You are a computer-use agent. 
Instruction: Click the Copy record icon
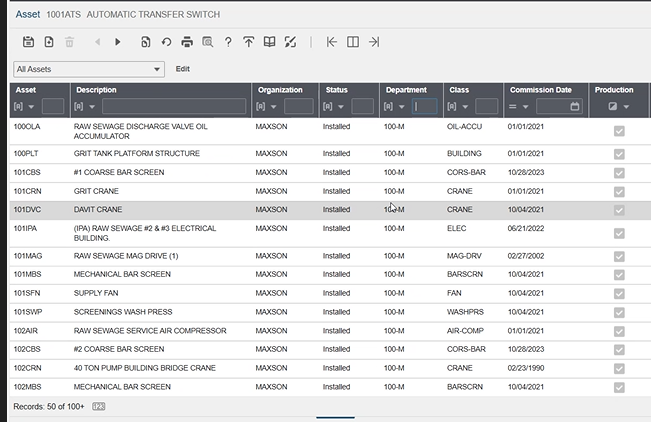coord(146,42)
